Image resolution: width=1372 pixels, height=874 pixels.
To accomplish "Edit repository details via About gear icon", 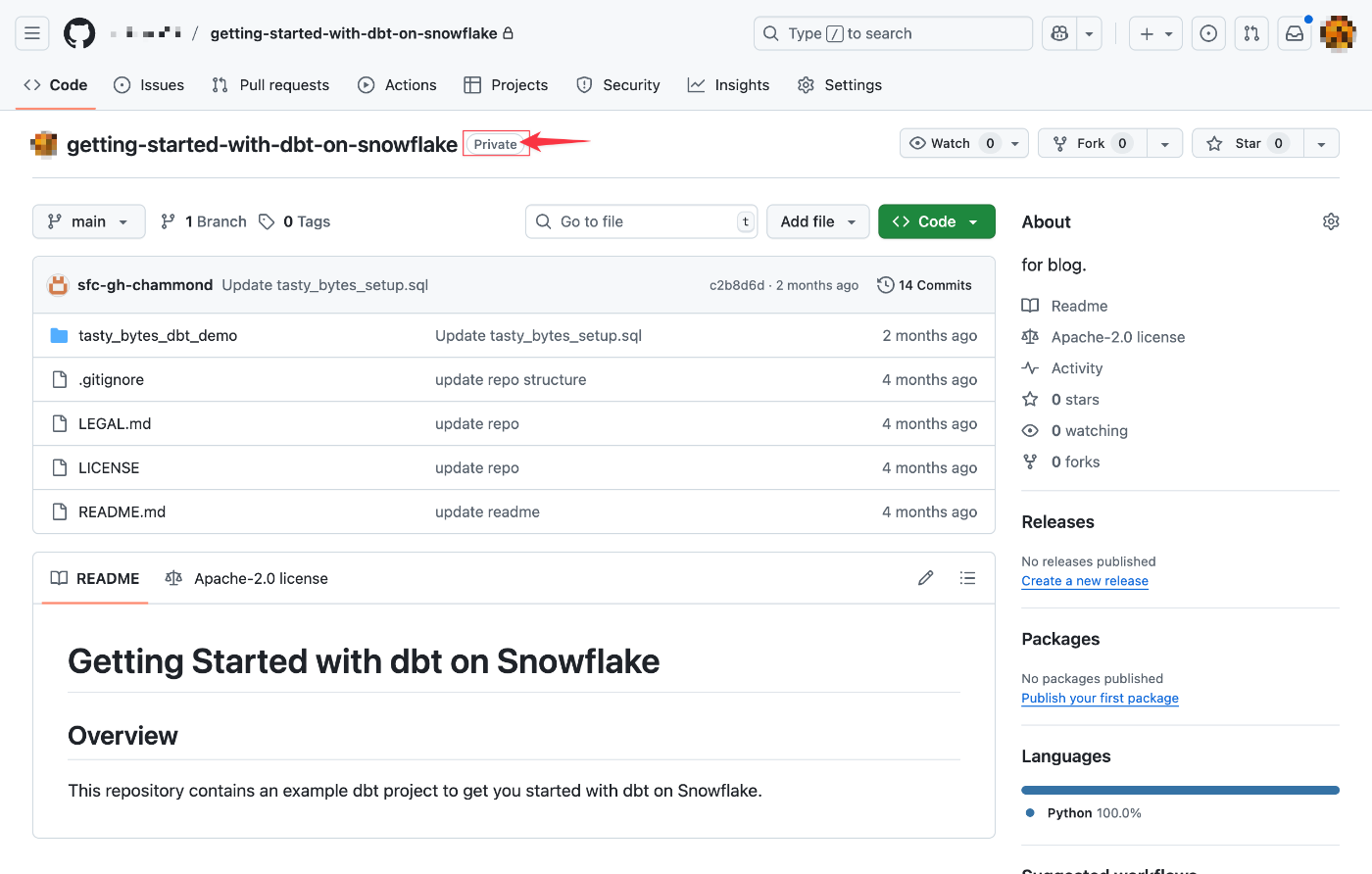I will [x=1331, y=221].
